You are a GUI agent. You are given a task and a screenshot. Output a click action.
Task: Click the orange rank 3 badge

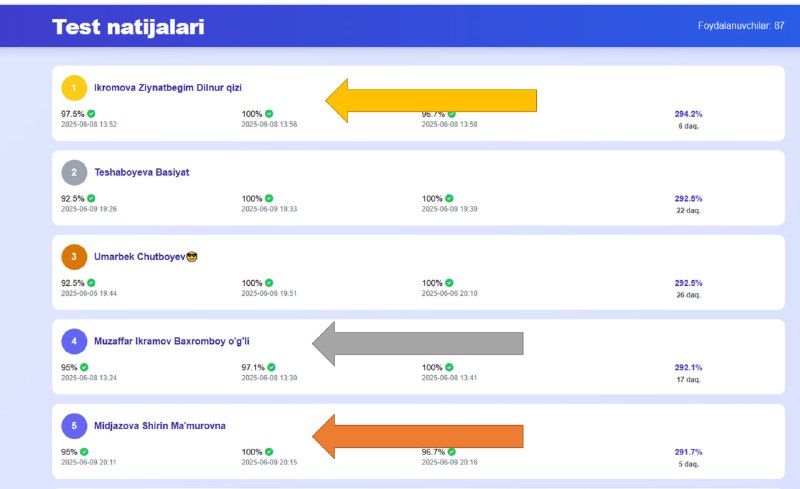(x=74, y=257)
